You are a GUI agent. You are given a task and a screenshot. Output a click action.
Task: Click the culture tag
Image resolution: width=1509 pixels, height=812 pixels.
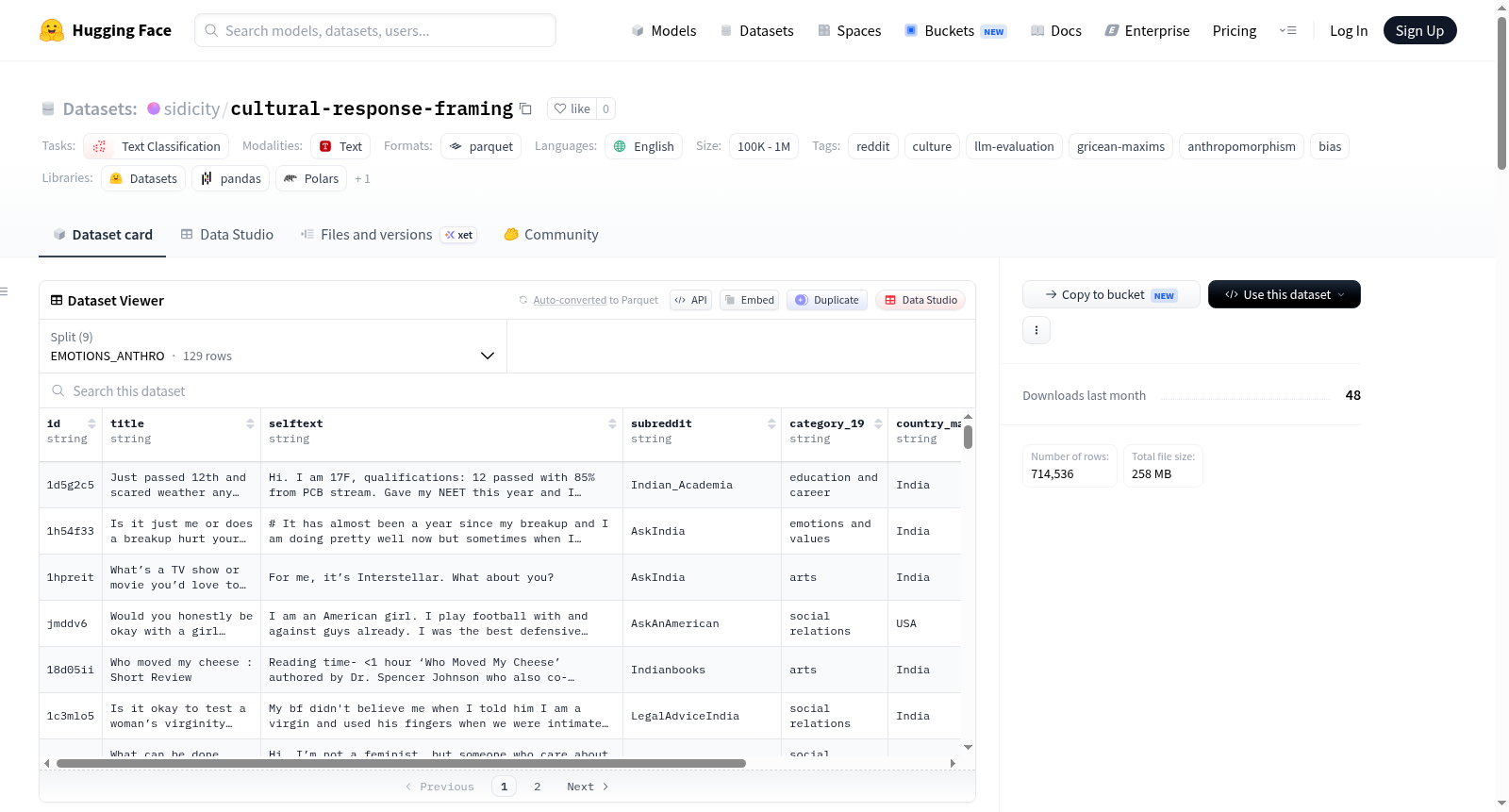932,146
